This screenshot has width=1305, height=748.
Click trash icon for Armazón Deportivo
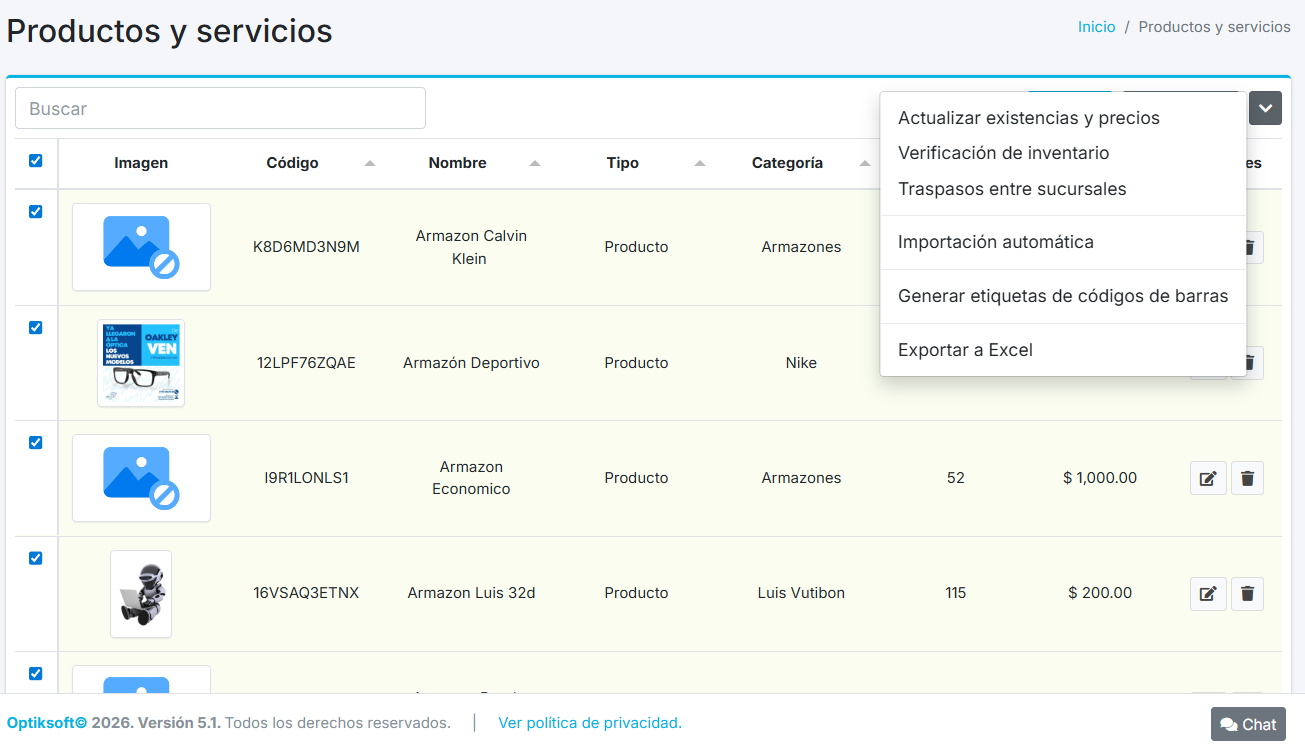click(1248, 363)
